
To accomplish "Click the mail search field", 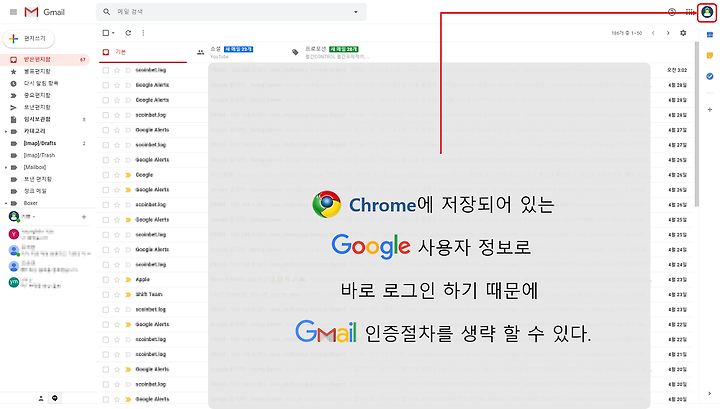I will (x=230, y=12).
